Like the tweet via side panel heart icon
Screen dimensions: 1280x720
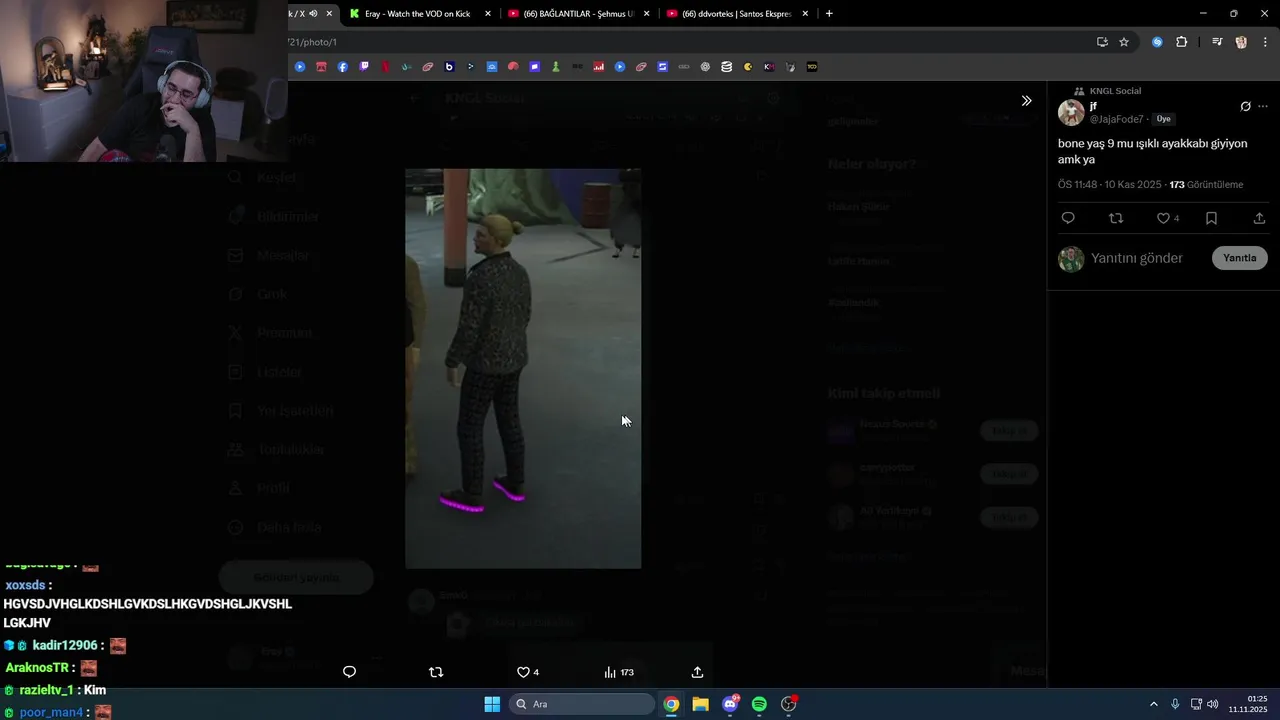(x=1163, y=218)
